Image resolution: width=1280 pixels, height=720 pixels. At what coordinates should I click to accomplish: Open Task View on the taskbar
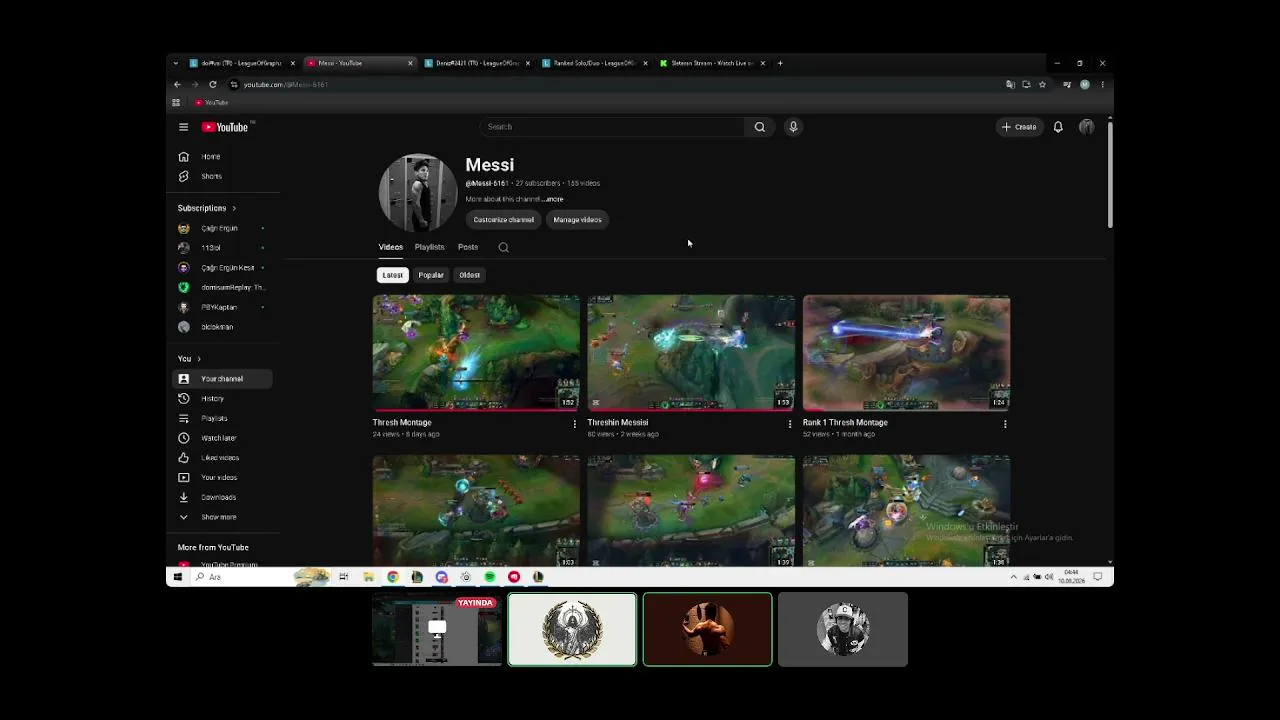click(343, 577)
